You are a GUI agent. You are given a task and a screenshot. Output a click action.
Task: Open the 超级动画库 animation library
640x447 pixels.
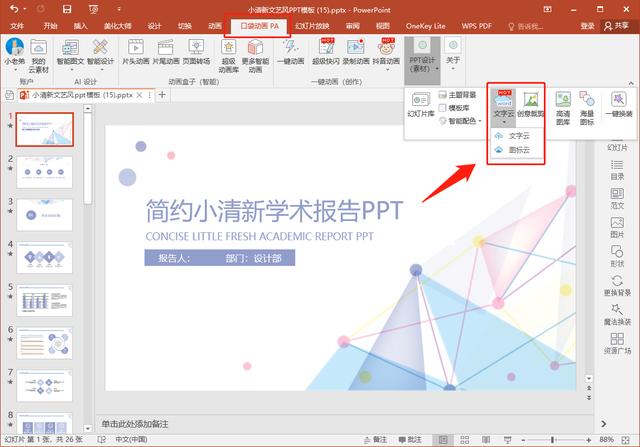coord(229,56)
